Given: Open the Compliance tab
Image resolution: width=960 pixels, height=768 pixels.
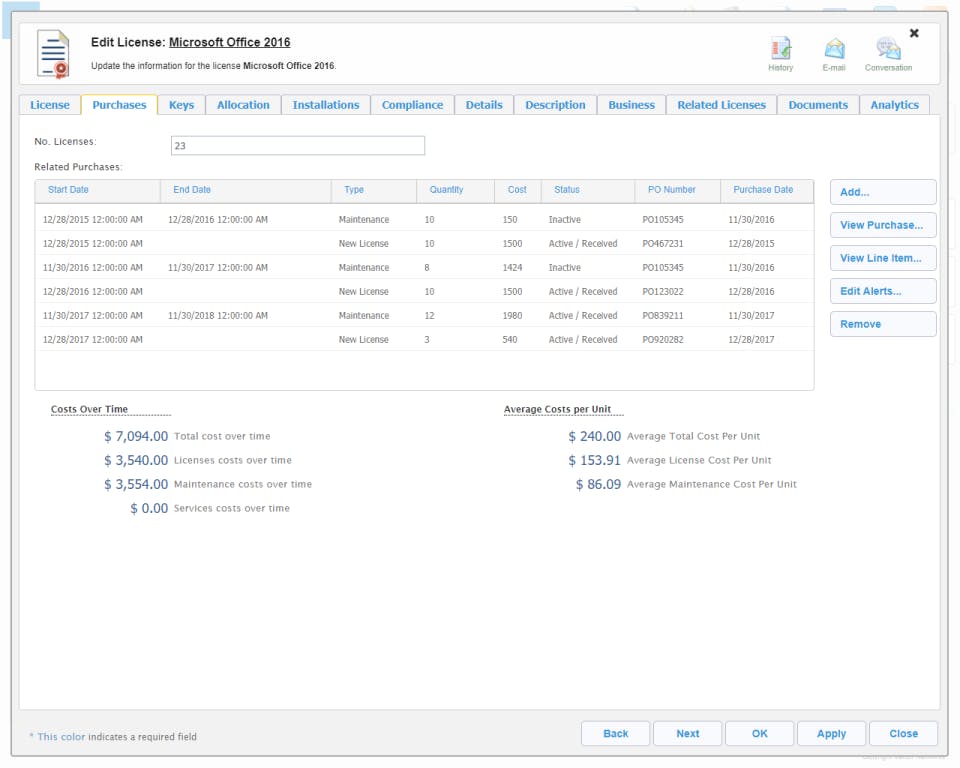Looking at the screenshot, I should [x=412, y=105].
